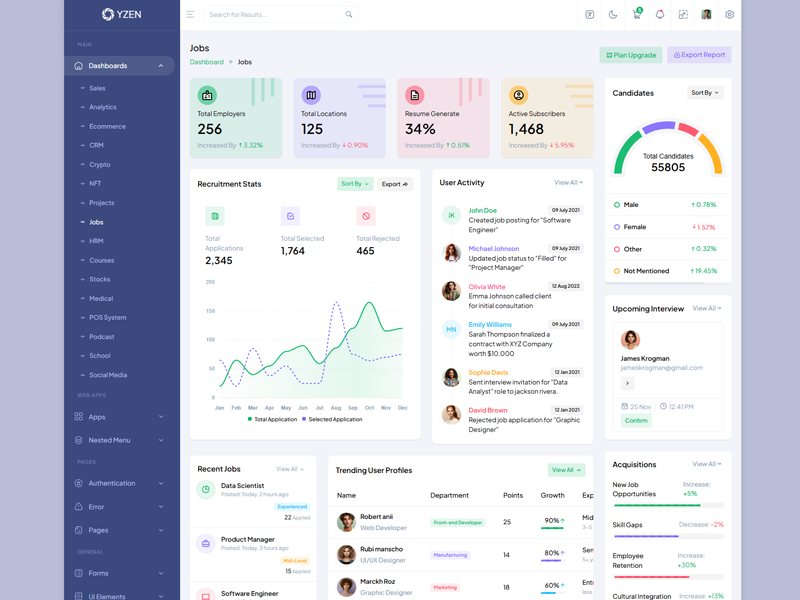Confirm the James Krogman interview
Viewport: 800px width, 600px height.
[636, 421]
